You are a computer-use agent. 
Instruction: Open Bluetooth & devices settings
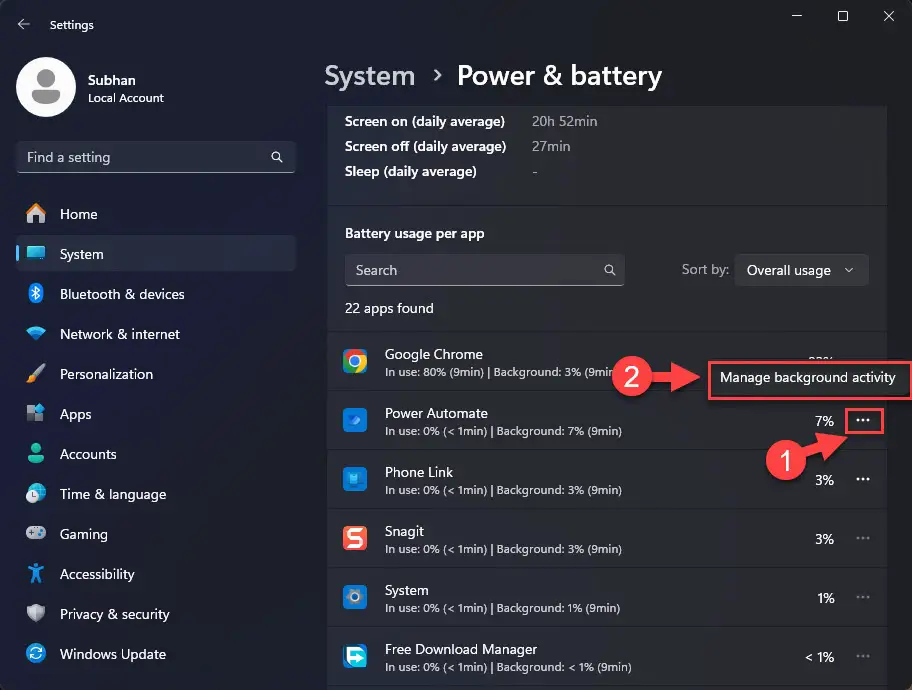pyautogui.click(x=156, y=294)
